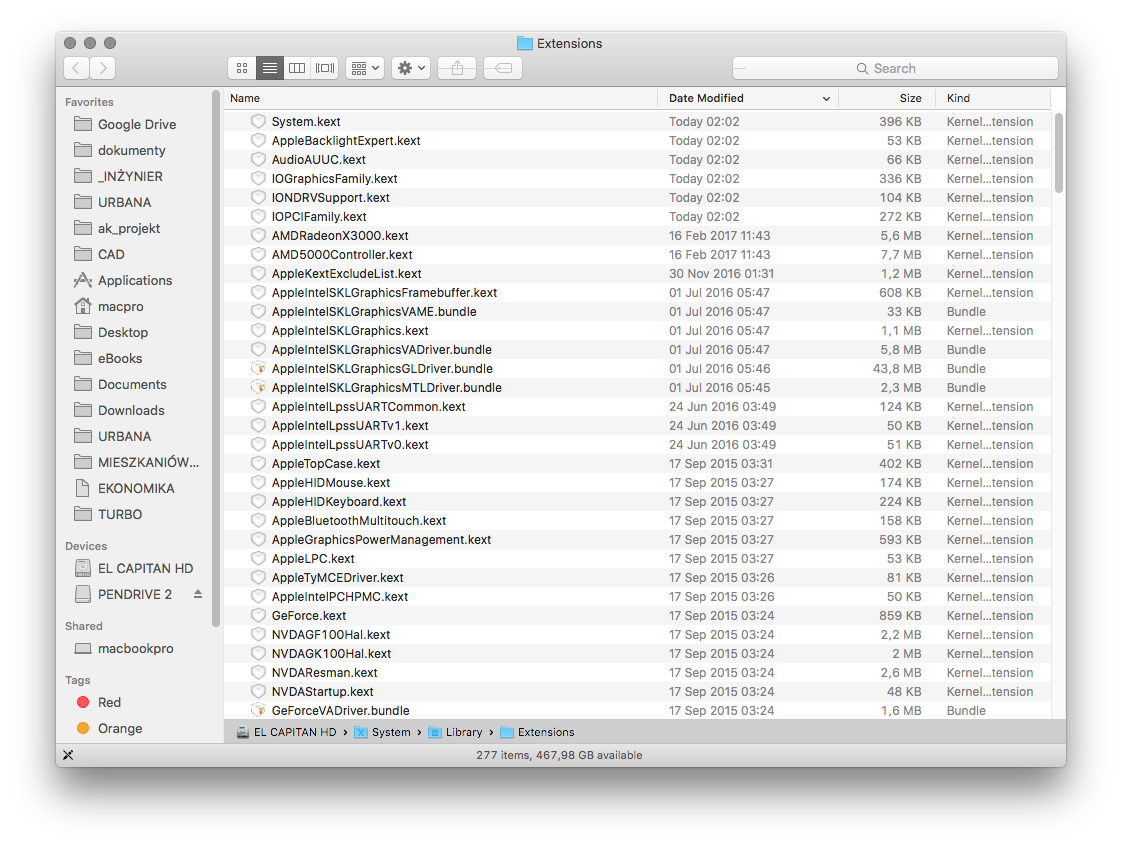
Task: Select AudioAUUC.kext file
Action: (638, 160)
